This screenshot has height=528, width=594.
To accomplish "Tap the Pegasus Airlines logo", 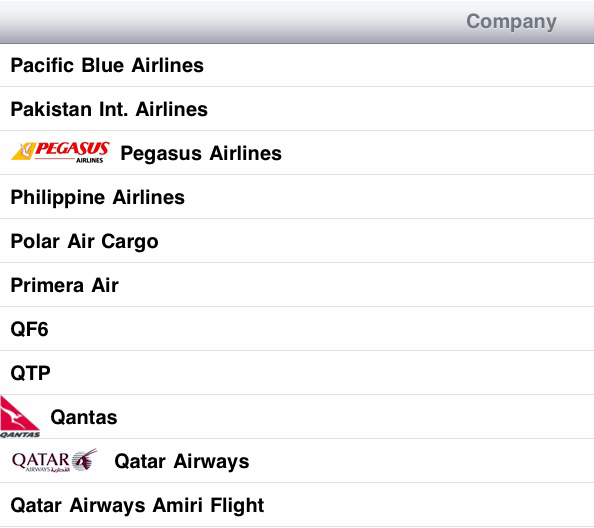I will click(x=61, y=152).
